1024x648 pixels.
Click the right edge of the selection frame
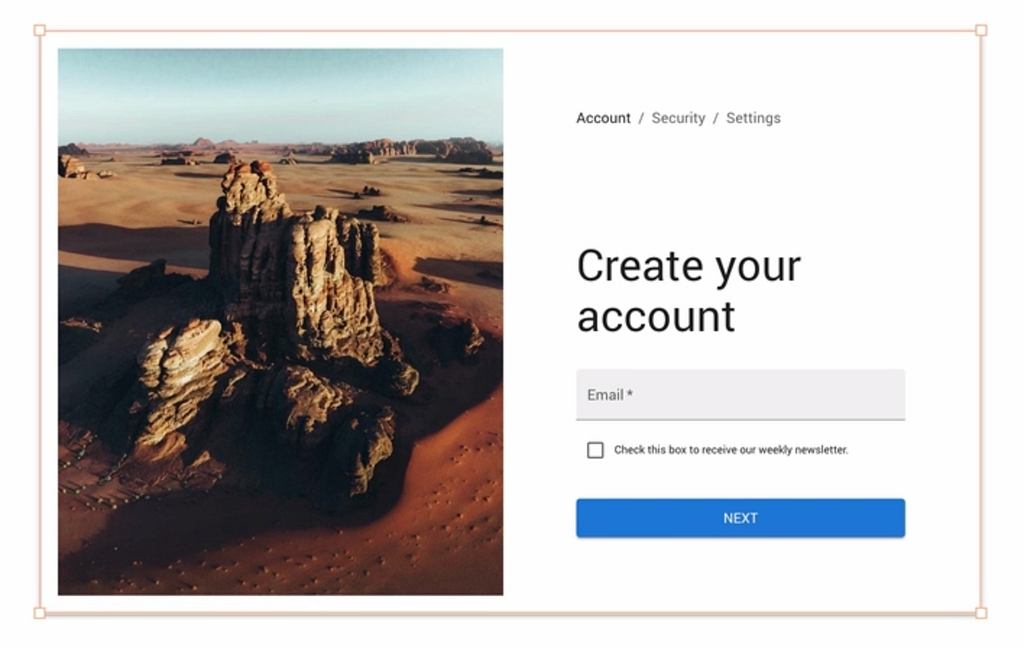click(x=981, y=321)
